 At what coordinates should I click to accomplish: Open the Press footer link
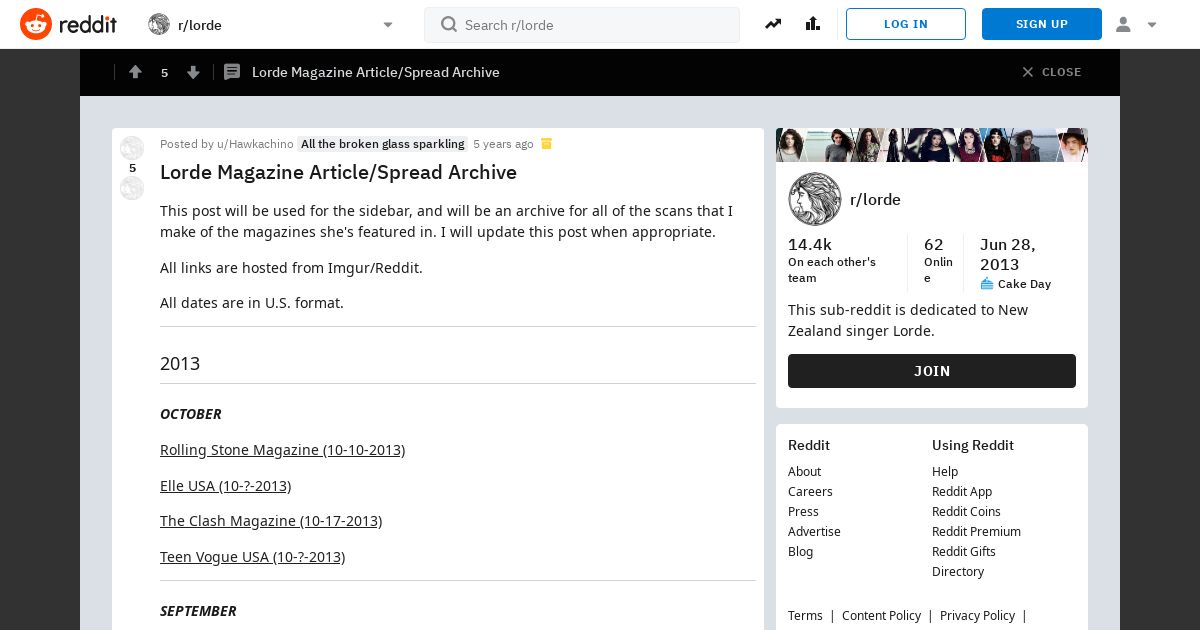point(803,512)
